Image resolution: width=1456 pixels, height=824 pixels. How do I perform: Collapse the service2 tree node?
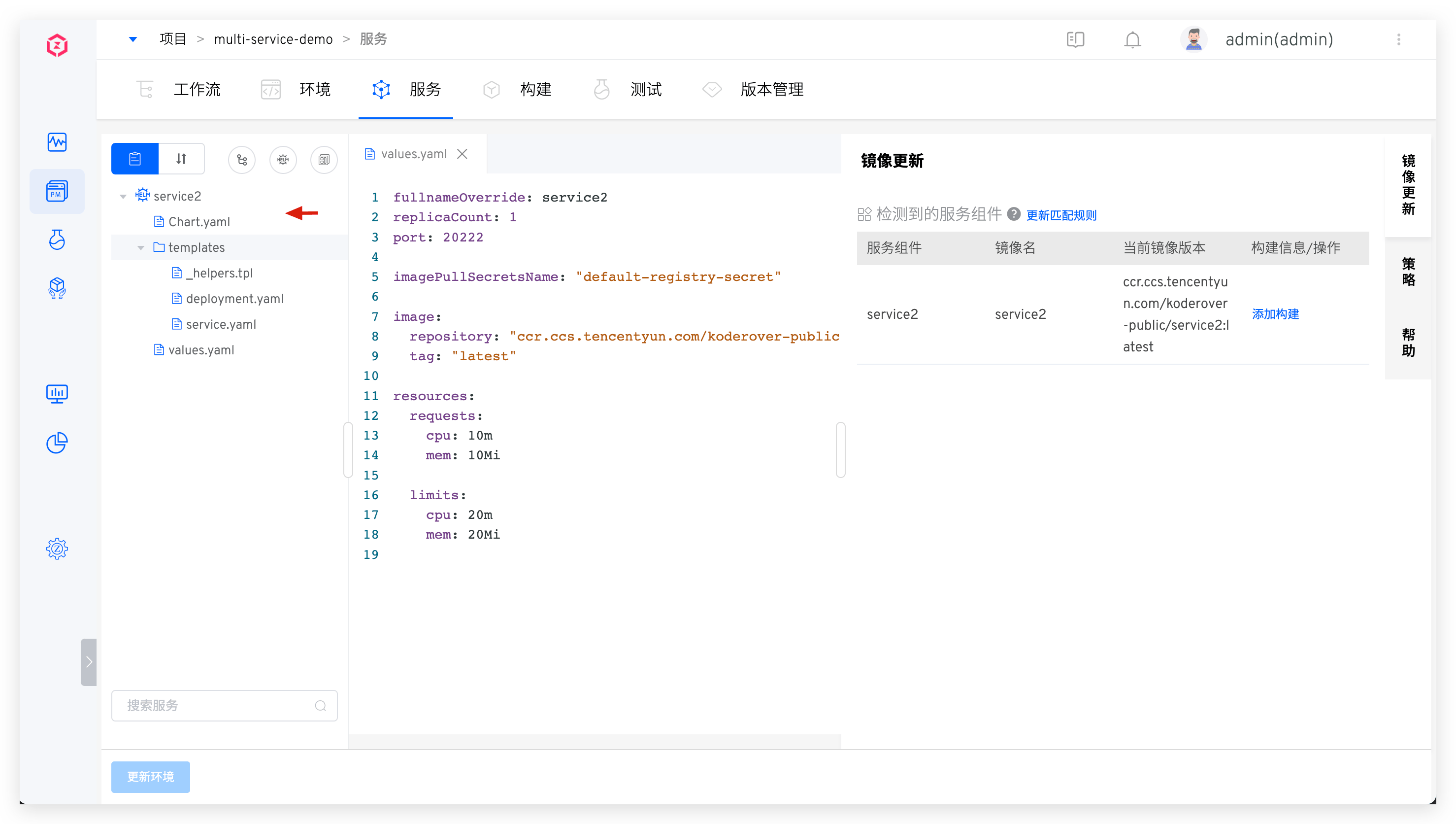click(123, 196)
